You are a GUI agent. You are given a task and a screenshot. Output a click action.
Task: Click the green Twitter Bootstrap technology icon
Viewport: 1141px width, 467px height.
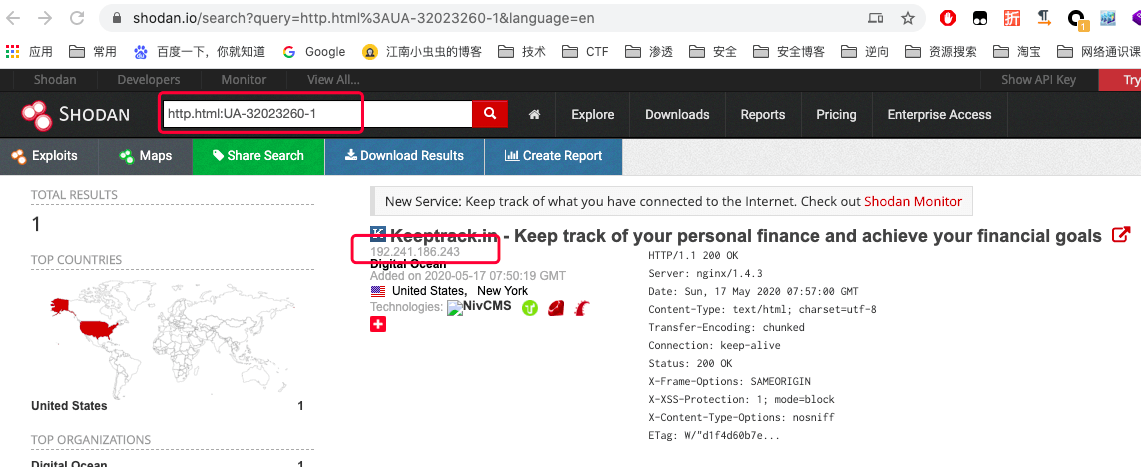tap(529, 308)
